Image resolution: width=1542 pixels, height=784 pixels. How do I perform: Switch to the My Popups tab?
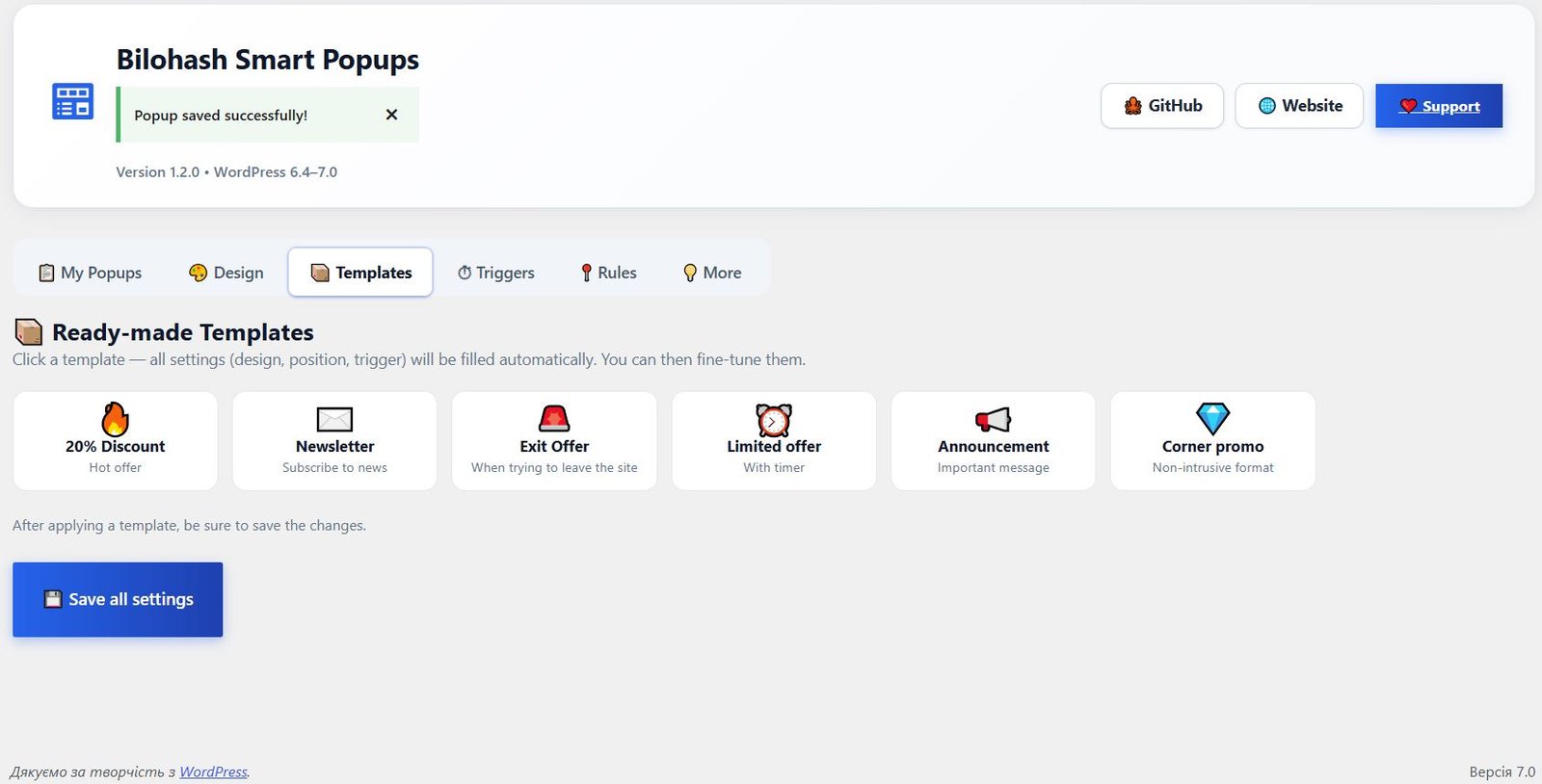(x=90, y=273)
